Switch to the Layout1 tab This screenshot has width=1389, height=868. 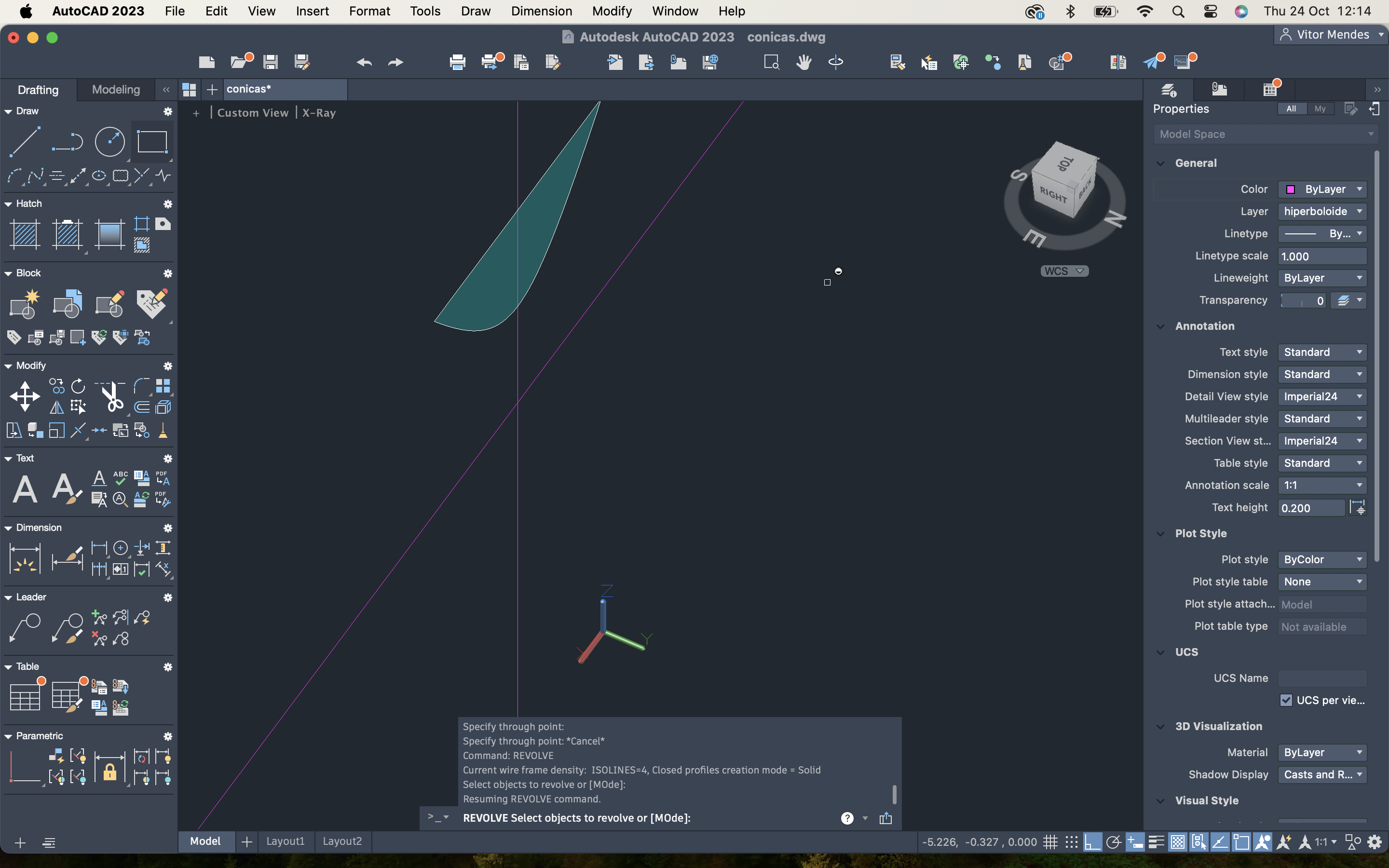[x=285, y=841]
